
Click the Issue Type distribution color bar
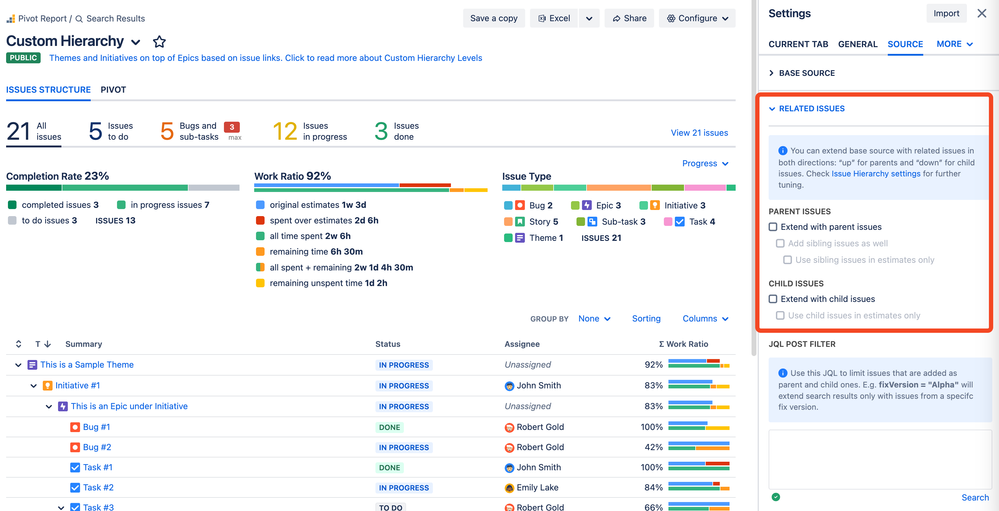point(619,188)
